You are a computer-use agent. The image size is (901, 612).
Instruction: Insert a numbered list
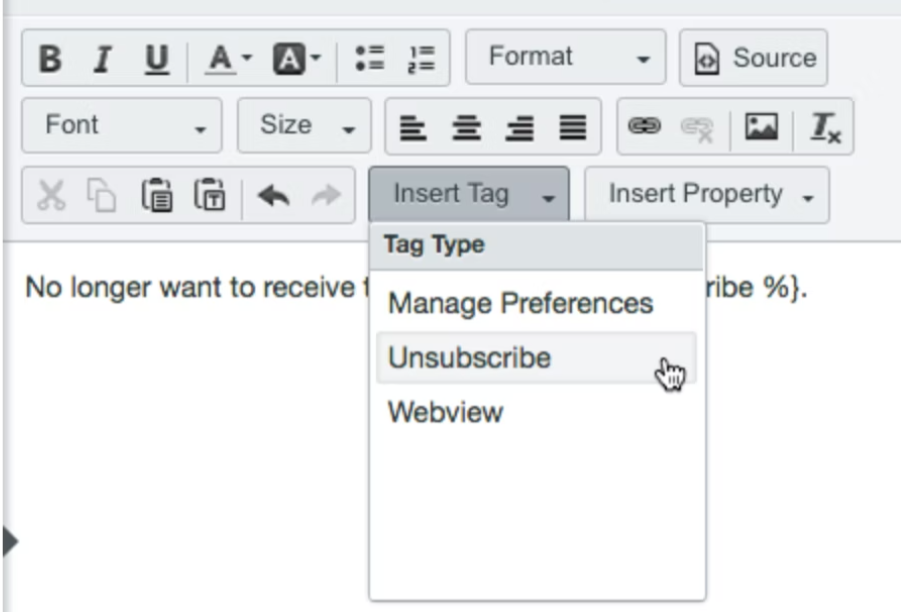click(x=421, y=59)
